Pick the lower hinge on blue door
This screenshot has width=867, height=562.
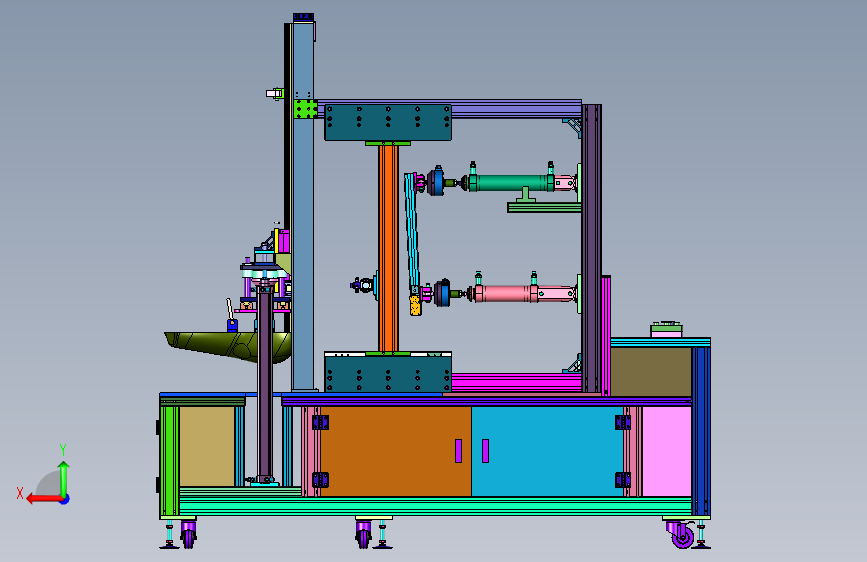[x=623, y=480]
